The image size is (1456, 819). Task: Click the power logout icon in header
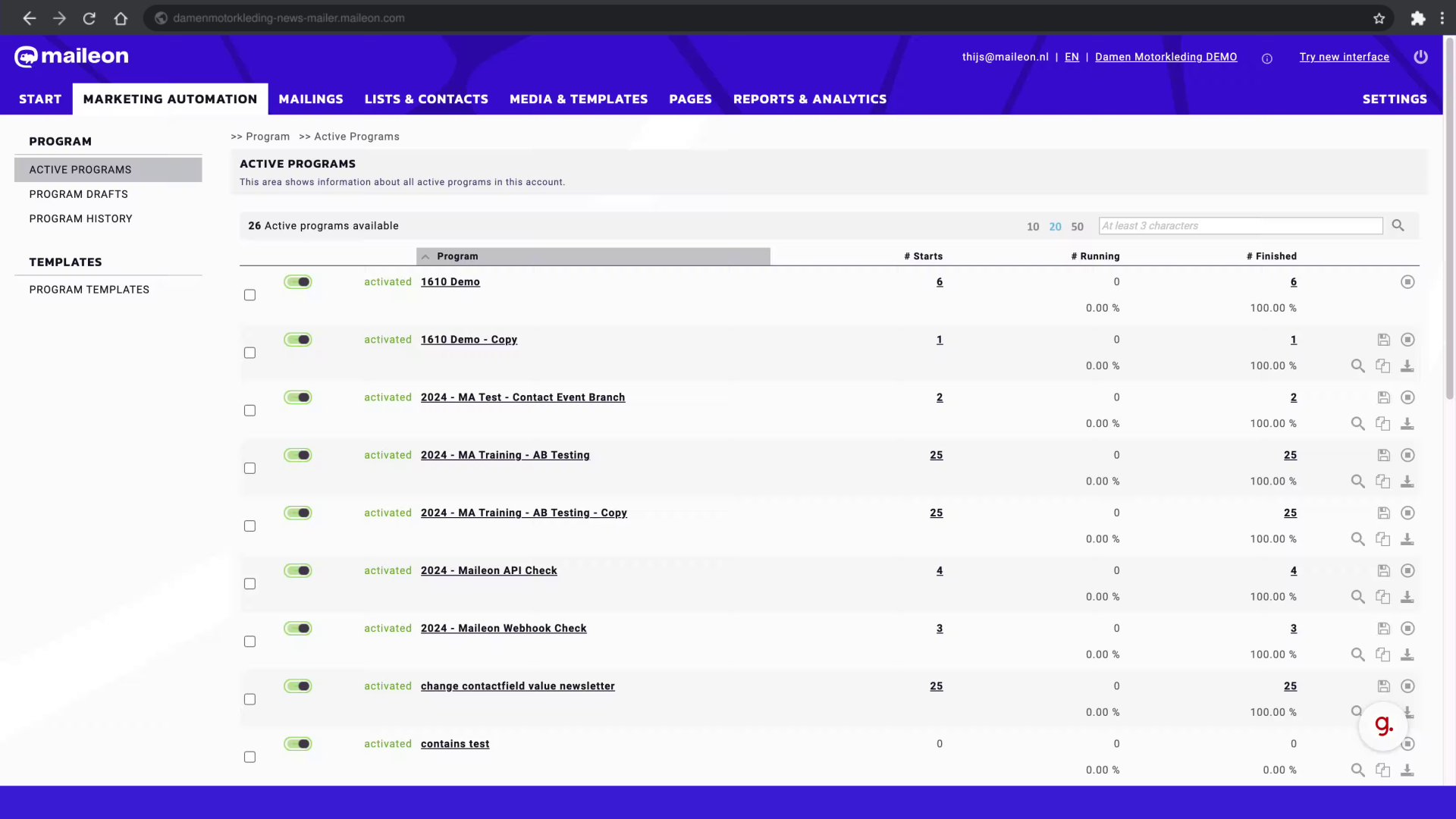click(1420, 57)
